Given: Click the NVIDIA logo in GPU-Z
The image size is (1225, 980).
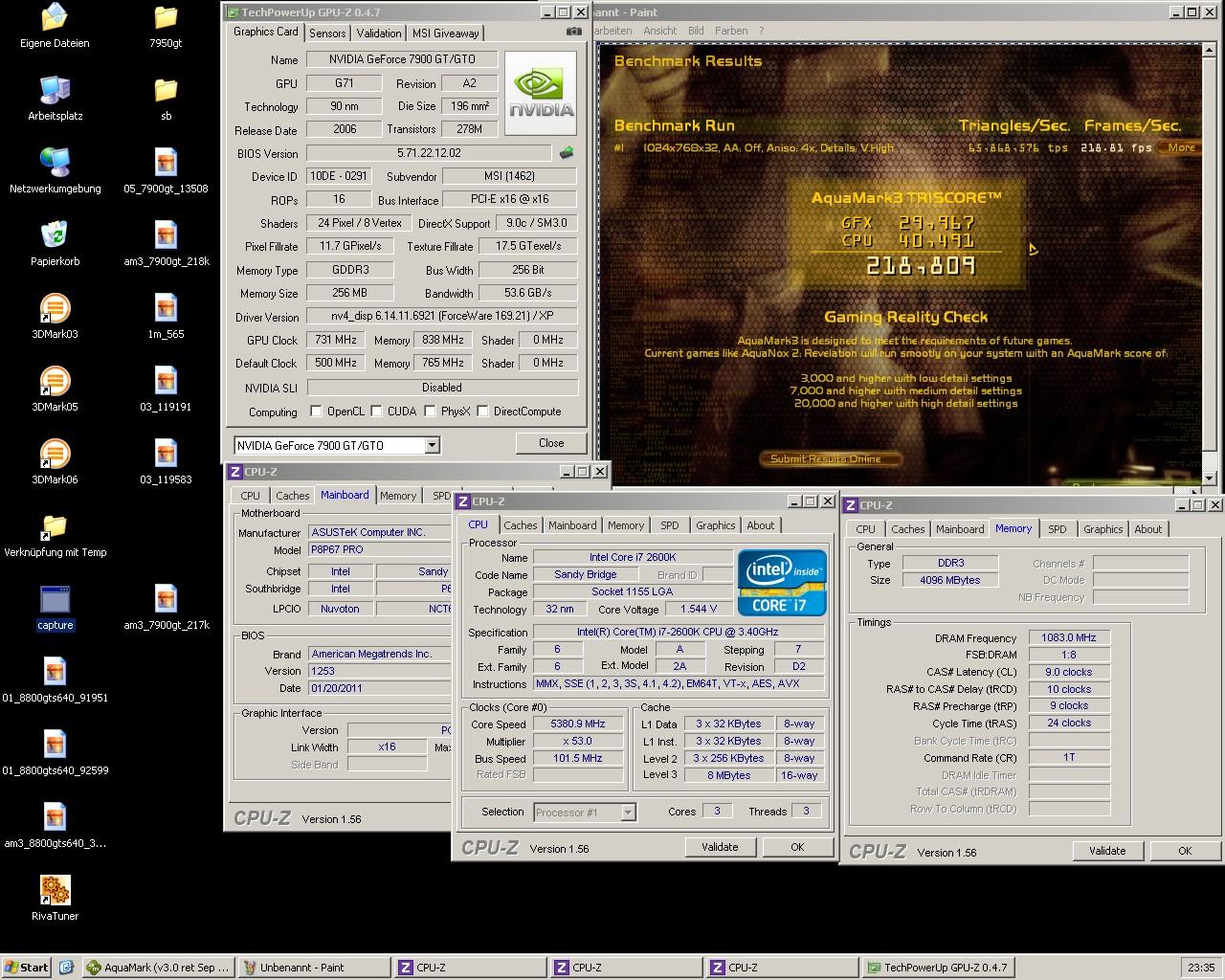Looking at the screenshot, I should pyautogui.click(x=541, y=94).
